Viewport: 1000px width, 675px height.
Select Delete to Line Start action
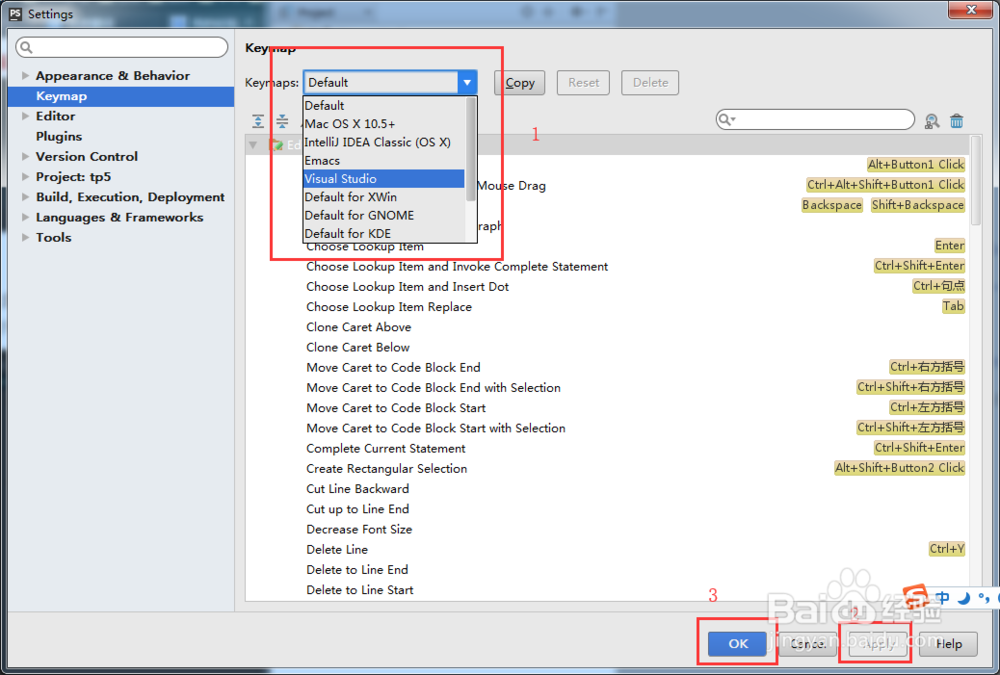tap(360, 590)
